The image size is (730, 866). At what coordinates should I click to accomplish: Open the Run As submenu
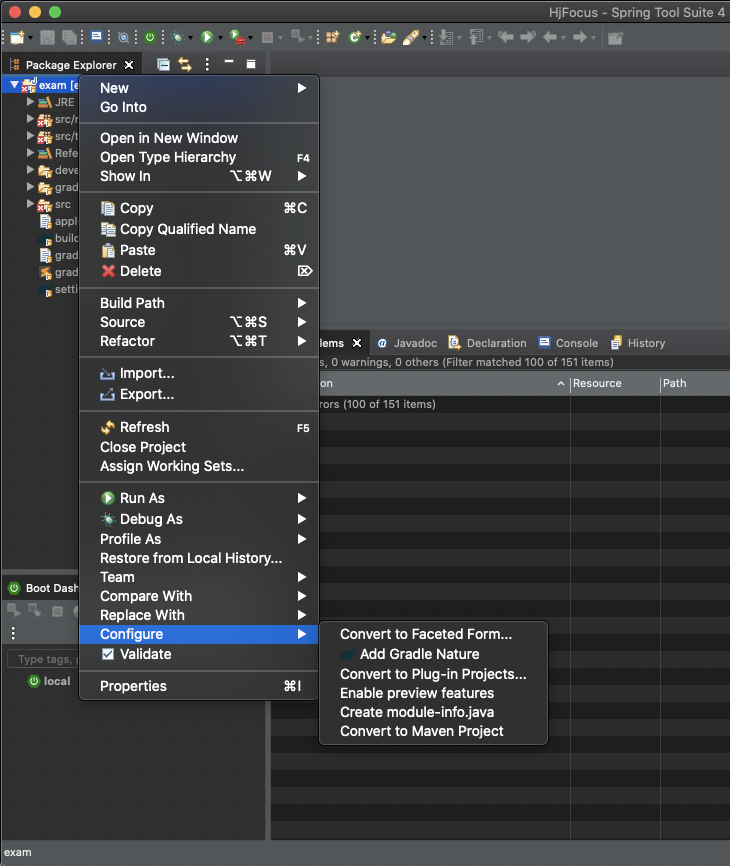(x=199, y=498)
